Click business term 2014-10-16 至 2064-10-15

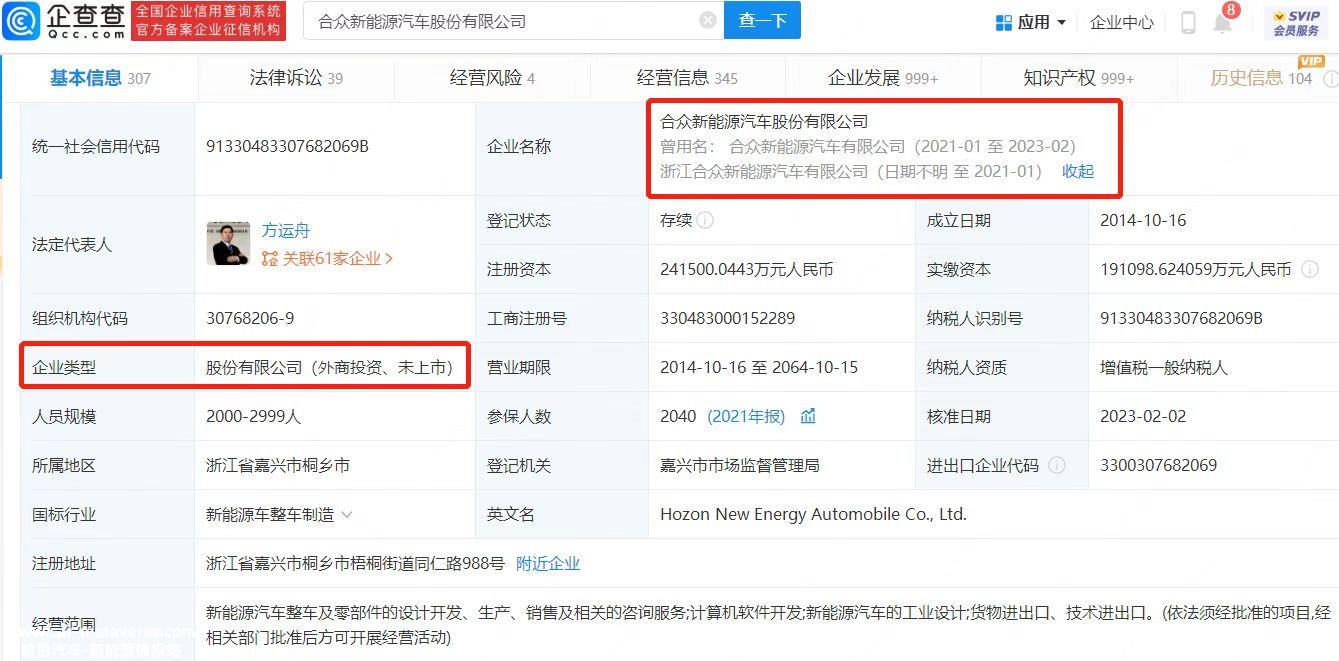[759, 367]
